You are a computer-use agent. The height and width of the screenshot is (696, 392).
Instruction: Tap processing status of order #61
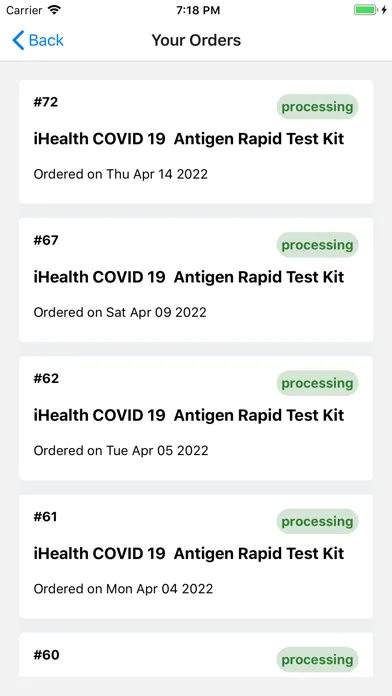tap(317, 522)
